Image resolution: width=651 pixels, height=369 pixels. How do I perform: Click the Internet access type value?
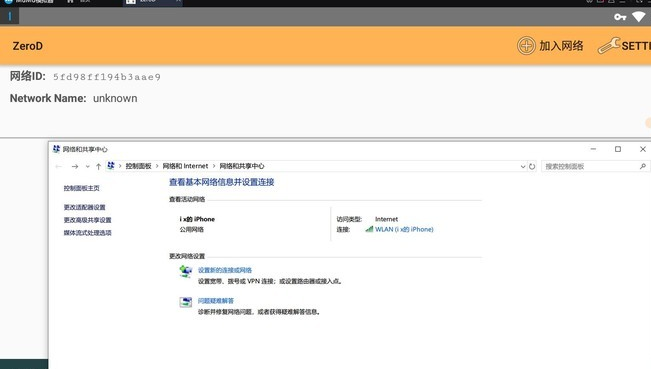[x=386, y=219]
